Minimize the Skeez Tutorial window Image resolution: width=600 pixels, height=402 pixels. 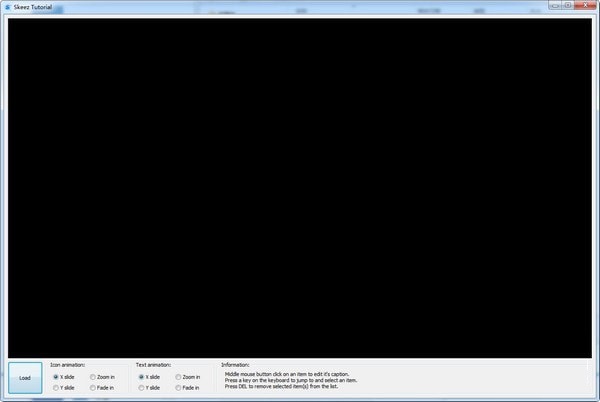553,5
